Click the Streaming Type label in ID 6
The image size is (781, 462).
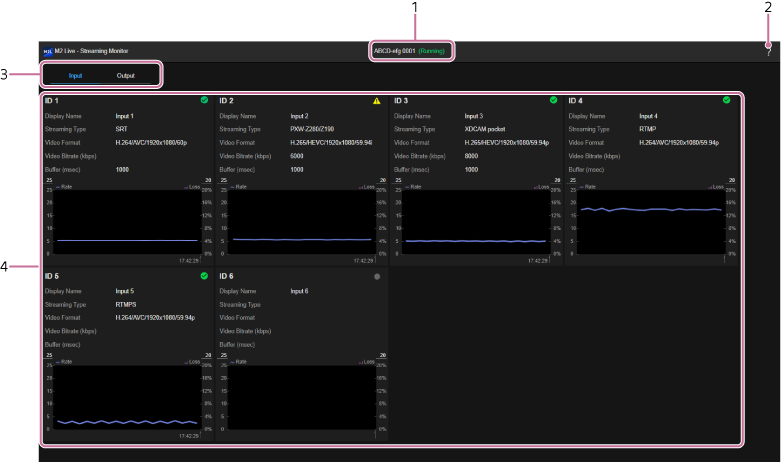click(240, 305)
